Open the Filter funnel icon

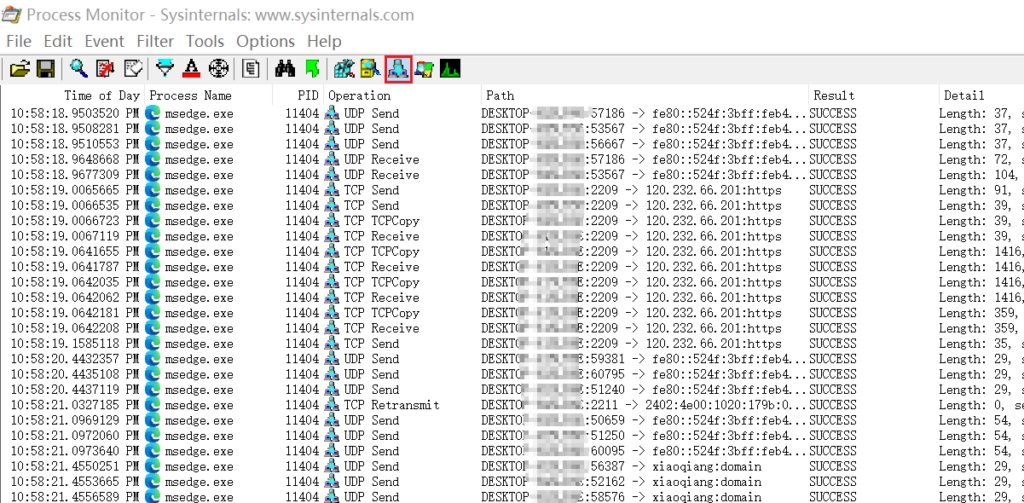(166, 69)
